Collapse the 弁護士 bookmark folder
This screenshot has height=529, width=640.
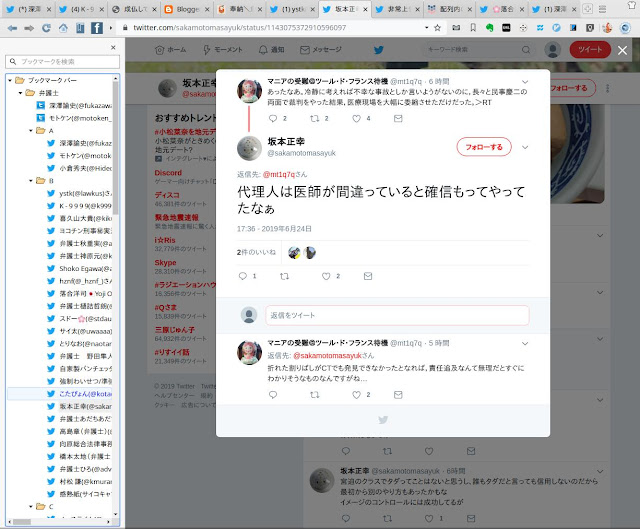(20, 93)
